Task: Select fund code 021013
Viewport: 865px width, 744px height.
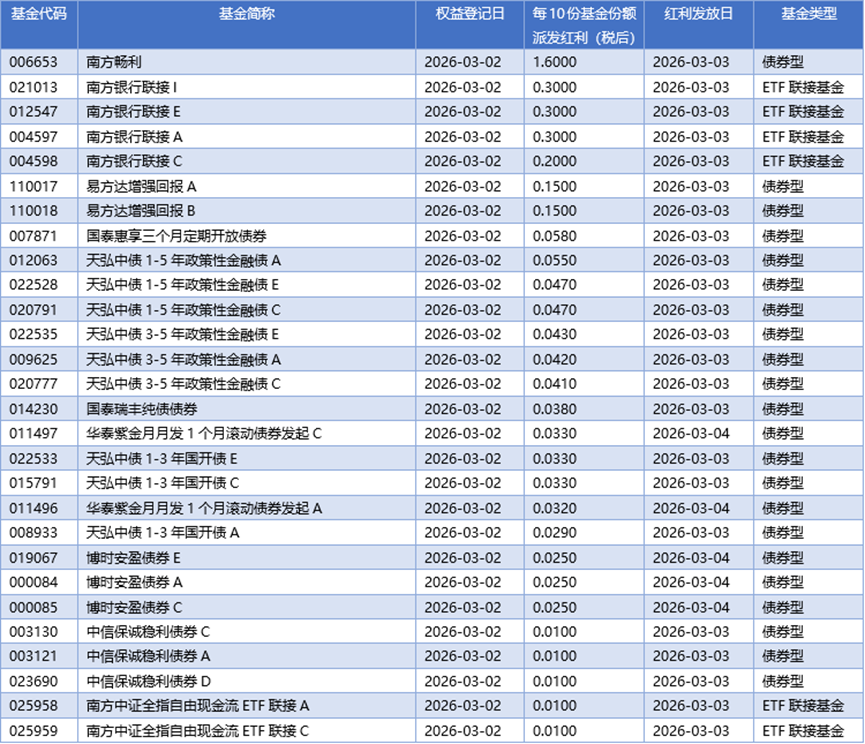Action: point(33,87)
